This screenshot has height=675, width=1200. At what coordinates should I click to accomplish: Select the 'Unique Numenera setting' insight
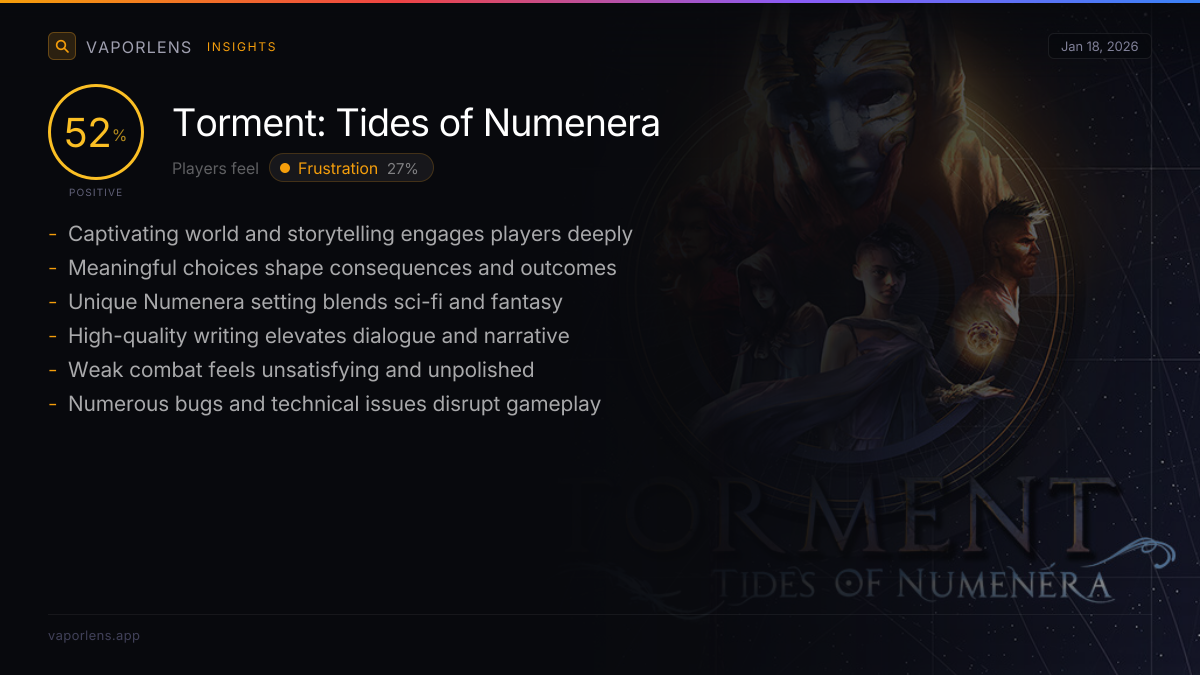coord(315,302)
